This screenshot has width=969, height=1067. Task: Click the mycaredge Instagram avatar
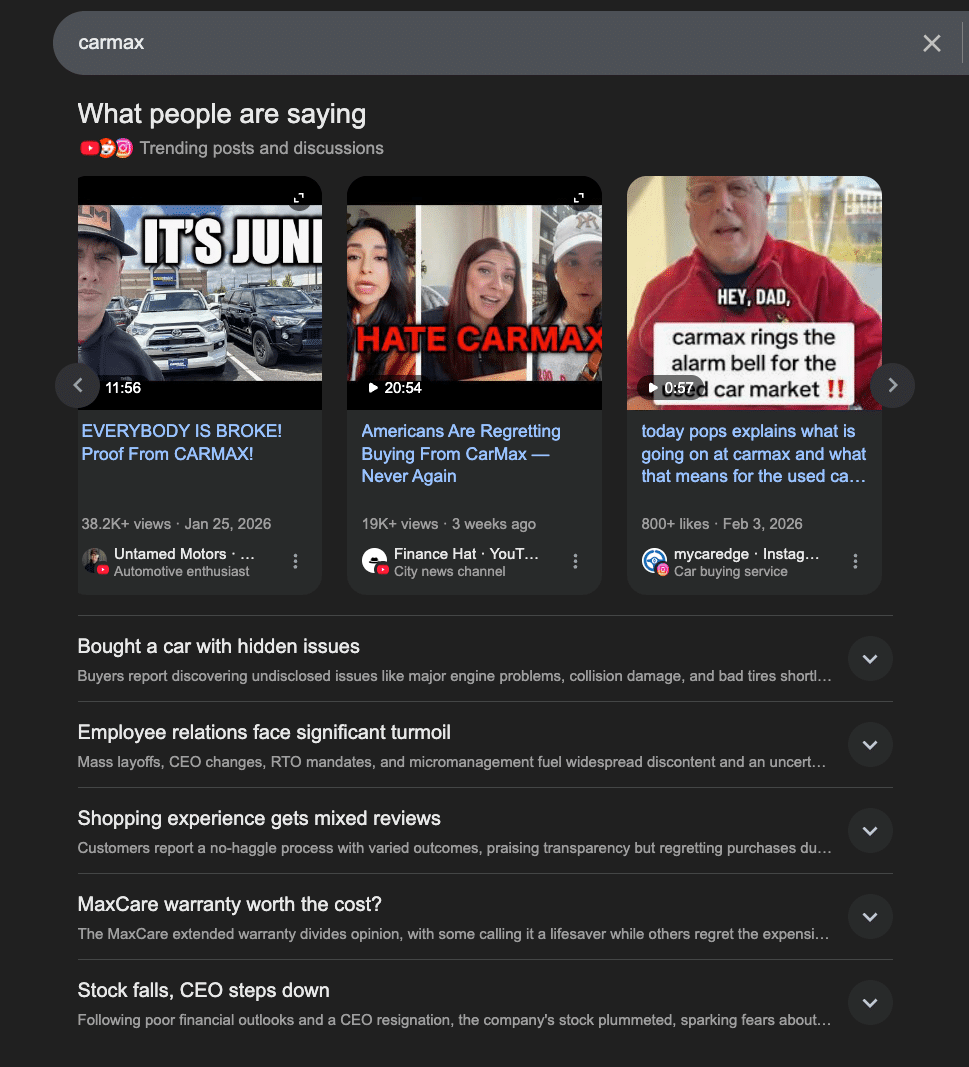pos(655,561)
